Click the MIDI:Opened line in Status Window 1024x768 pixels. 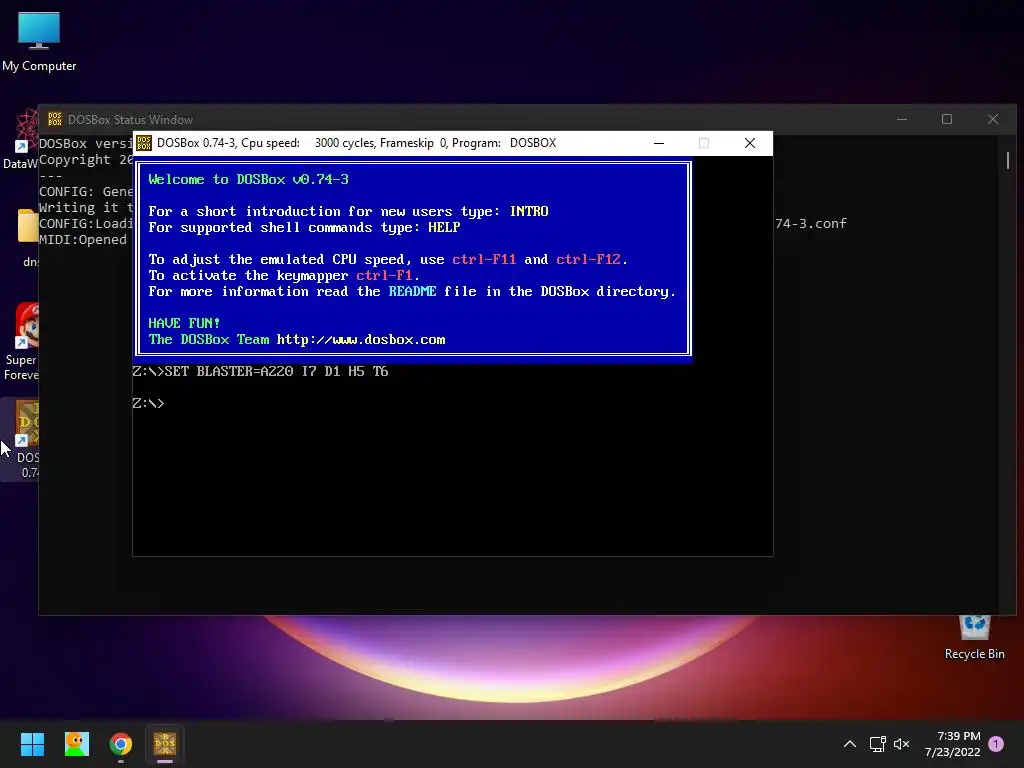(83, 240)
